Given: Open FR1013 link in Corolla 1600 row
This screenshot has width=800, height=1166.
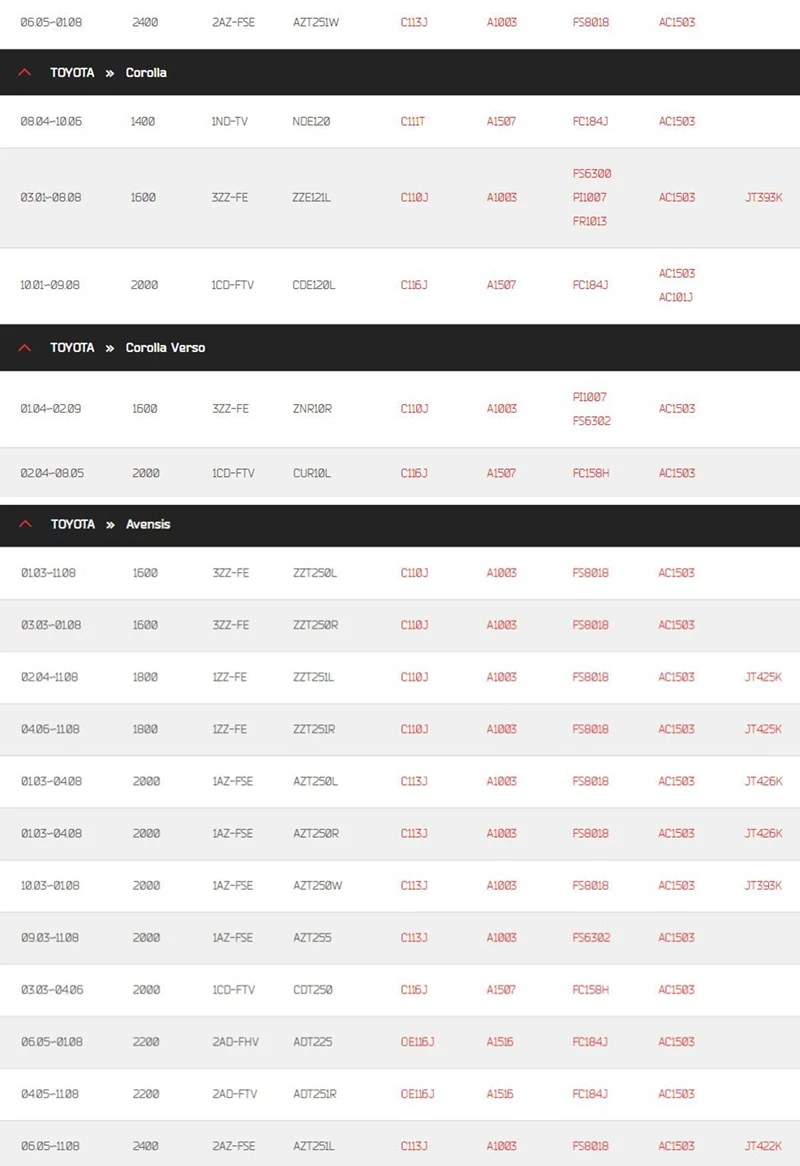Looking at the screenshot, I should (x=590, y=221).
